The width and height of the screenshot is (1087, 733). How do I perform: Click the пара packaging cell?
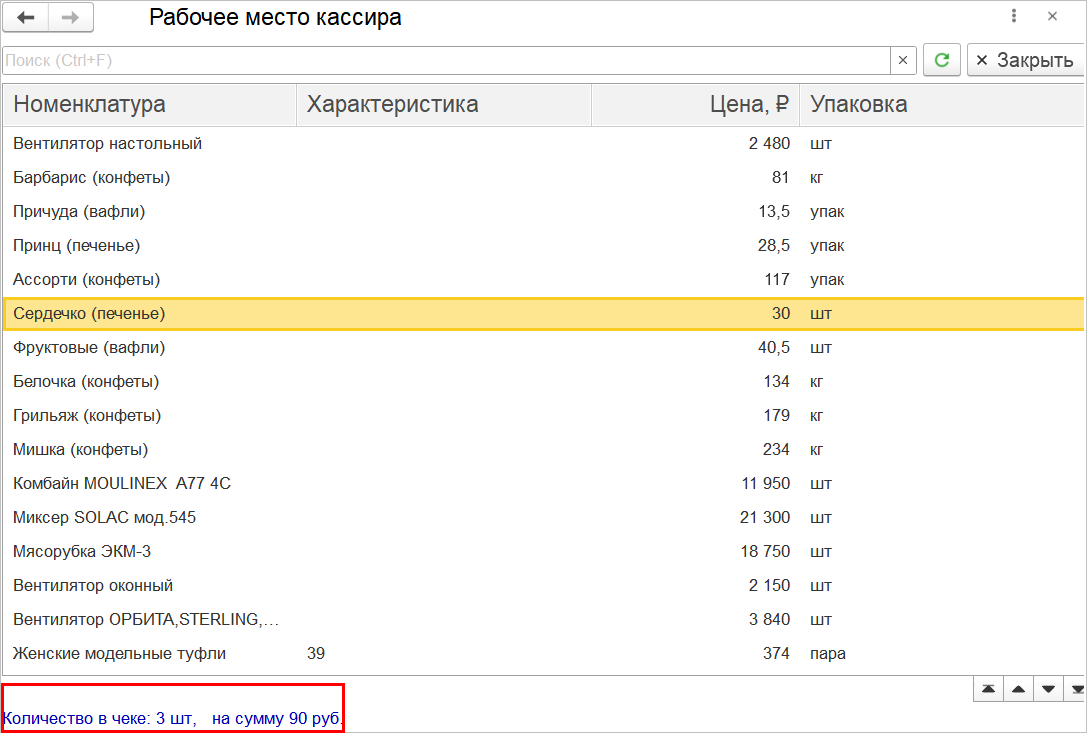click(942, 653)
